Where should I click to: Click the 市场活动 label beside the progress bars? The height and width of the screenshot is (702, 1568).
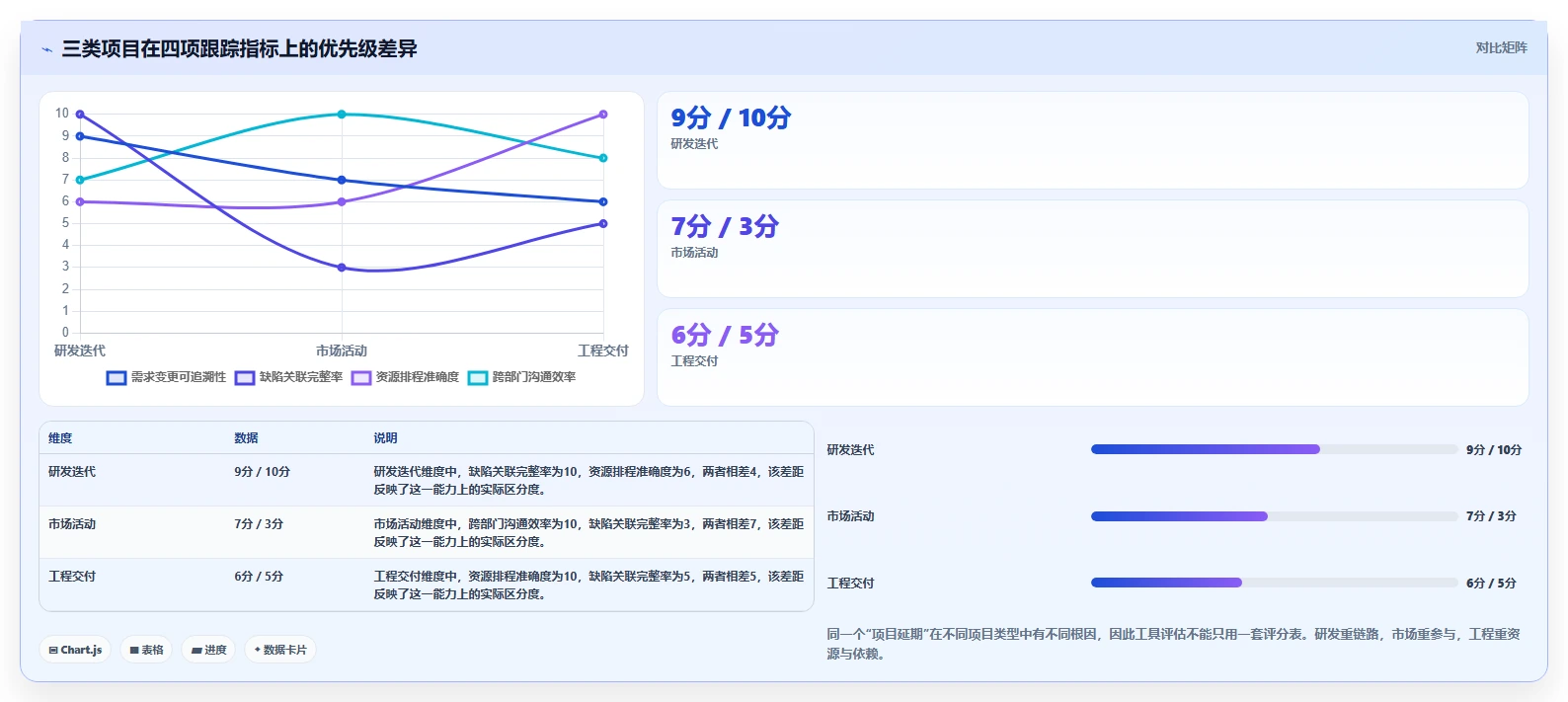coord(850,516)
